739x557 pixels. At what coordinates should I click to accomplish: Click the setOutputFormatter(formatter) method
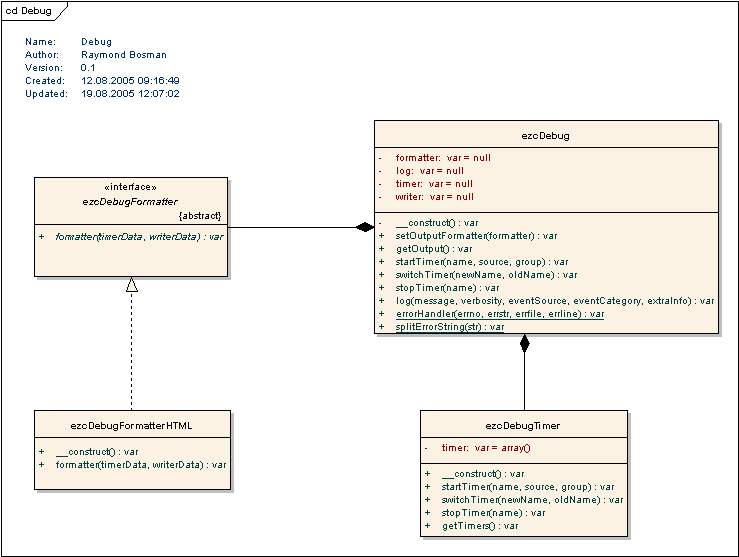(x=476, y=235)
